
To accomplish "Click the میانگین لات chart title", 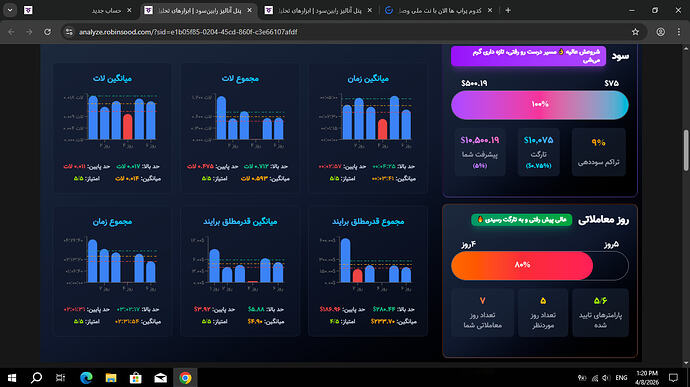I will (112, 79).
